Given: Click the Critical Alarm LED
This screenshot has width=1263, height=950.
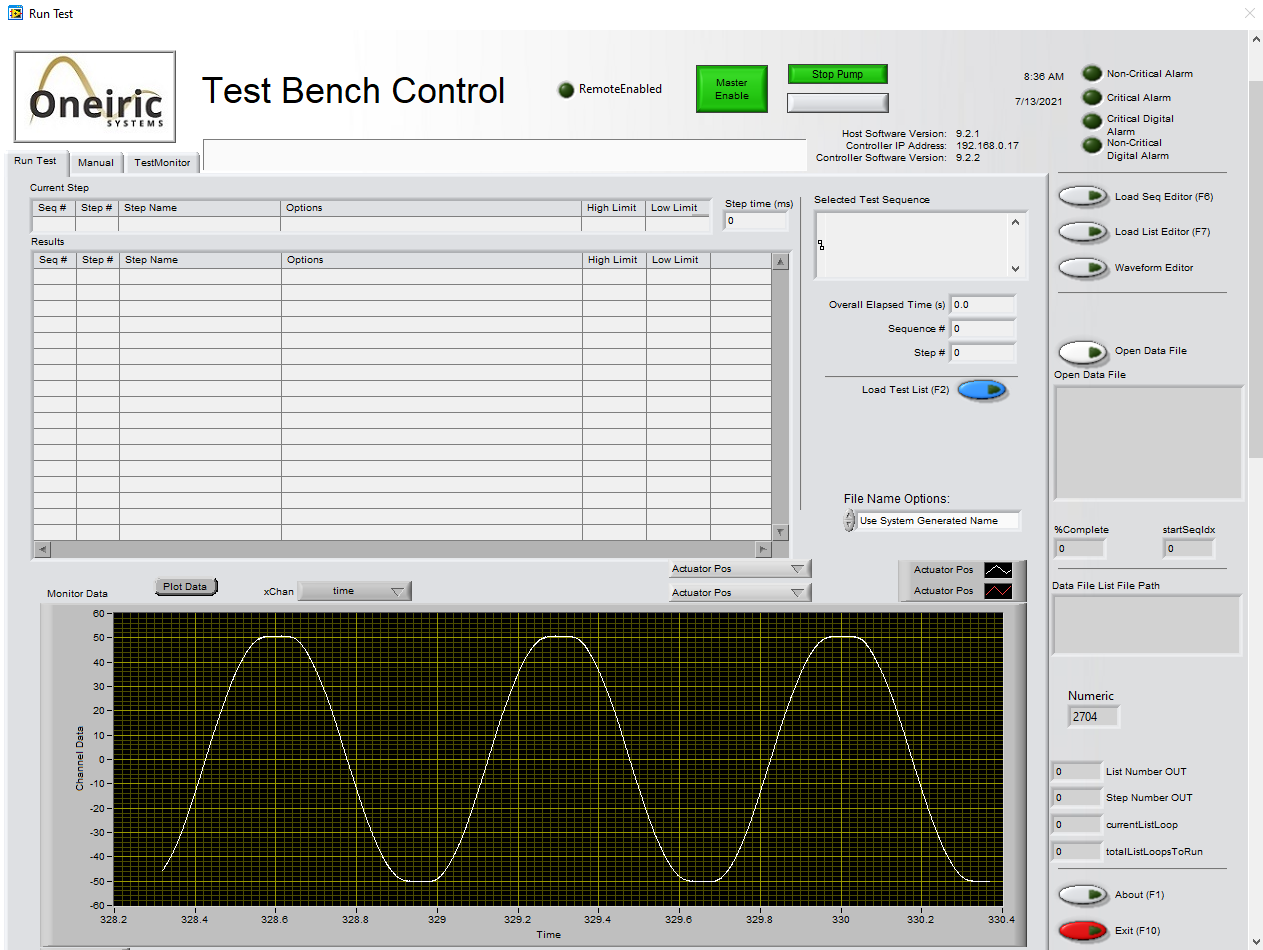Looking at the screenshot, I should pyautogui.click(x=1092, y=98).
